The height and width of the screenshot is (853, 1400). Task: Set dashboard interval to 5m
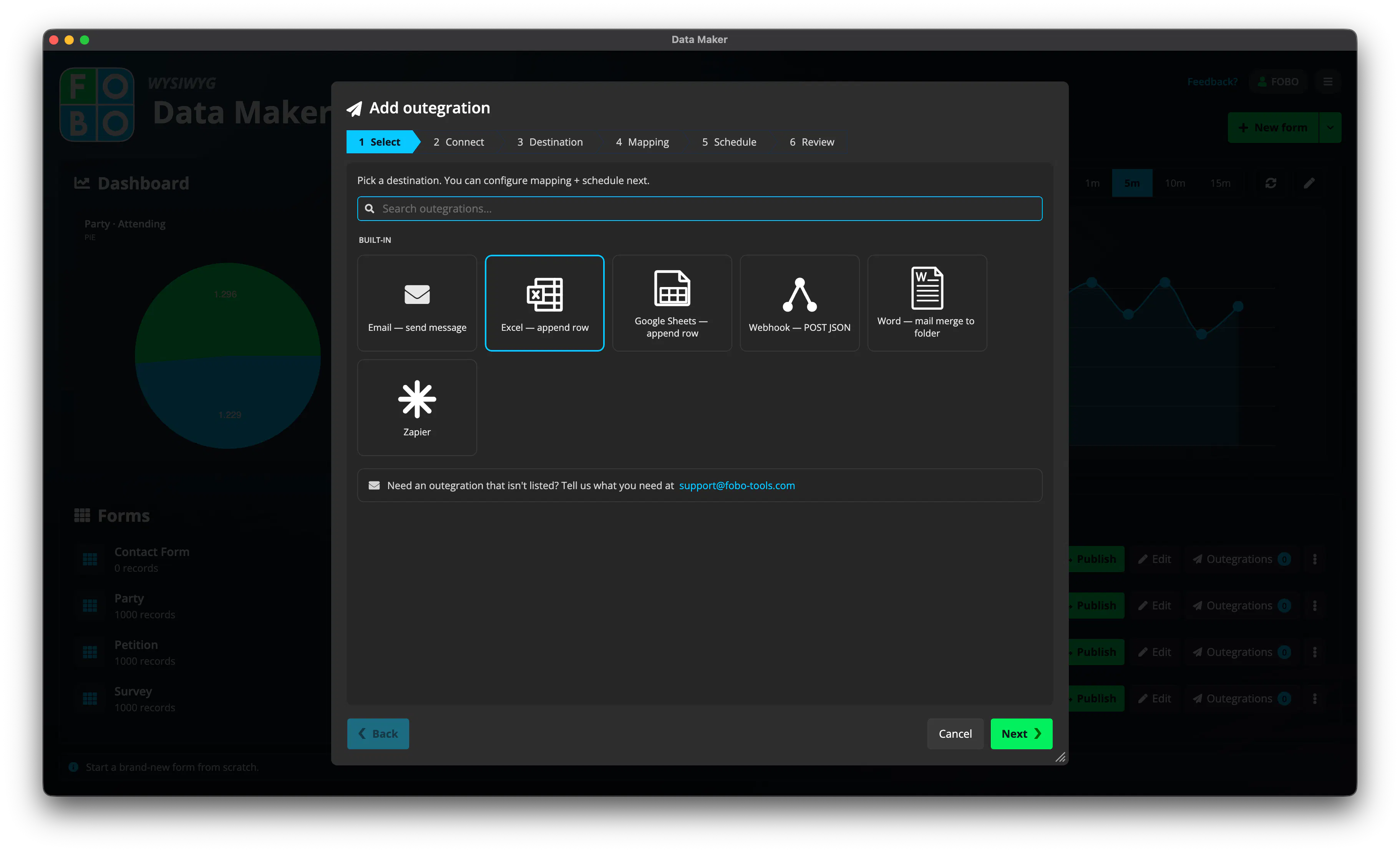click(1131, 183)
